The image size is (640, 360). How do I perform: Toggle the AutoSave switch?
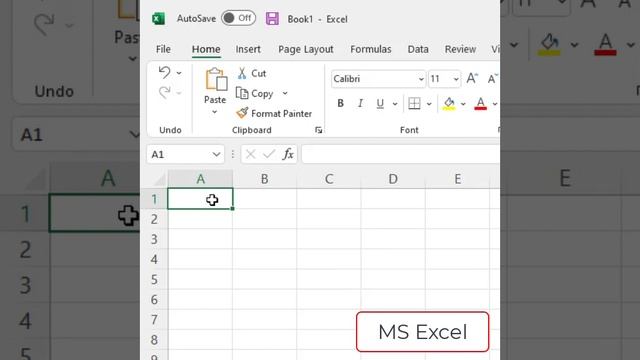(238, 18)
